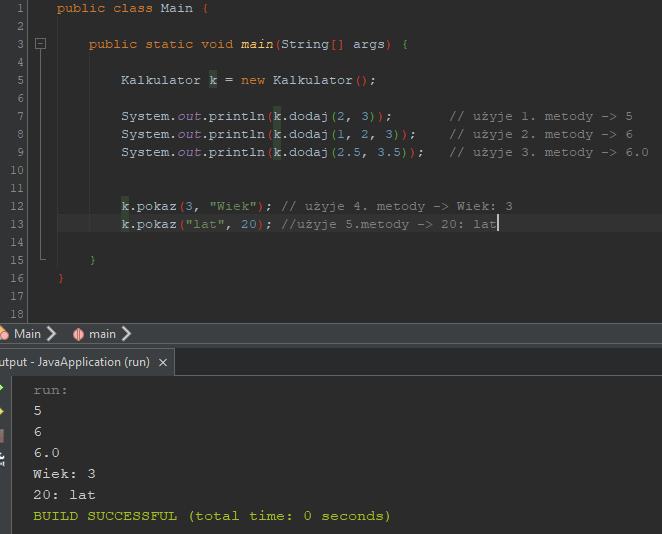
Task: Expand the arrow after Main breadcrumb
Action: pyautogui.click(x=52, y=334)
